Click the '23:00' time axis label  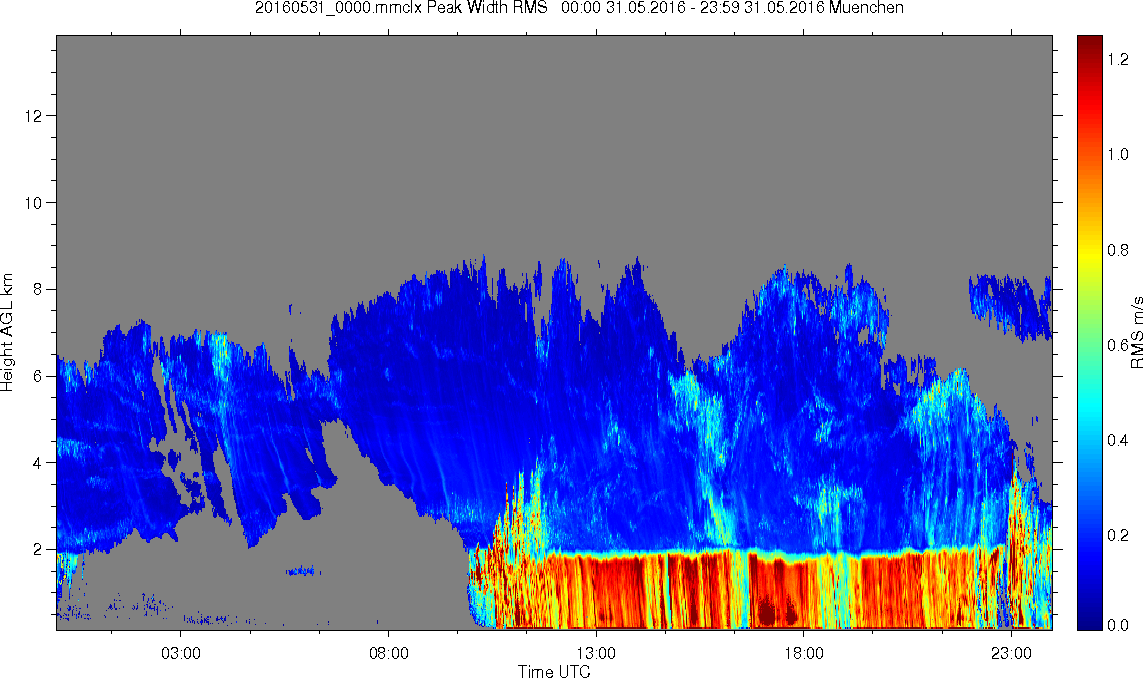tap(1012, 653)
